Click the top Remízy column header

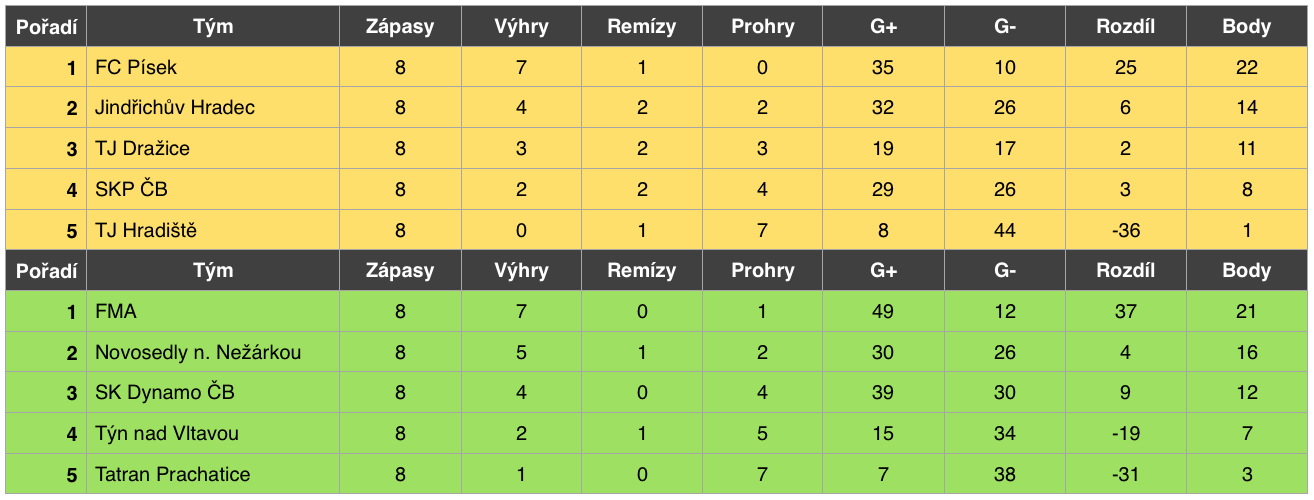tap(642, 27)
